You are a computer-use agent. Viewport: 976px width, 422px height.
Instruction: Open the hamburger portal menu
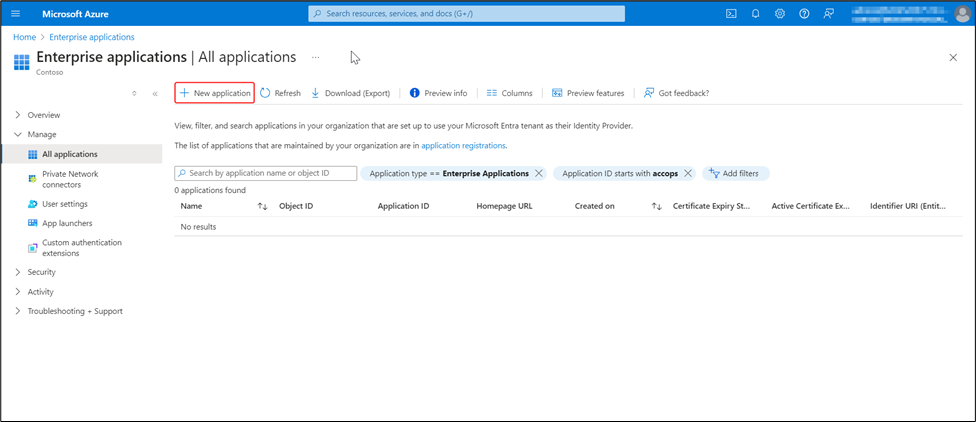point(15,14)
